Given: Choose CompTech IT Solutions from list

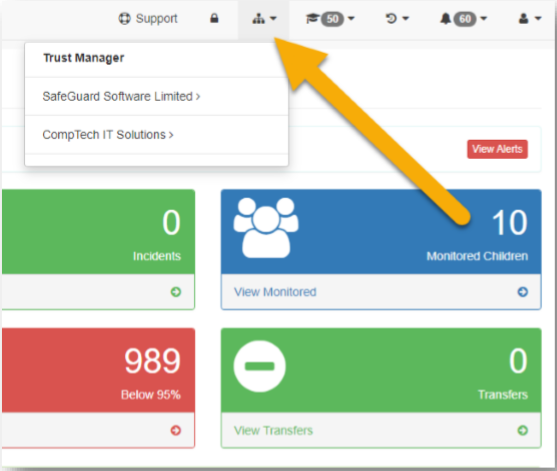Looking at the screenshot, I should tap(108, 135).
